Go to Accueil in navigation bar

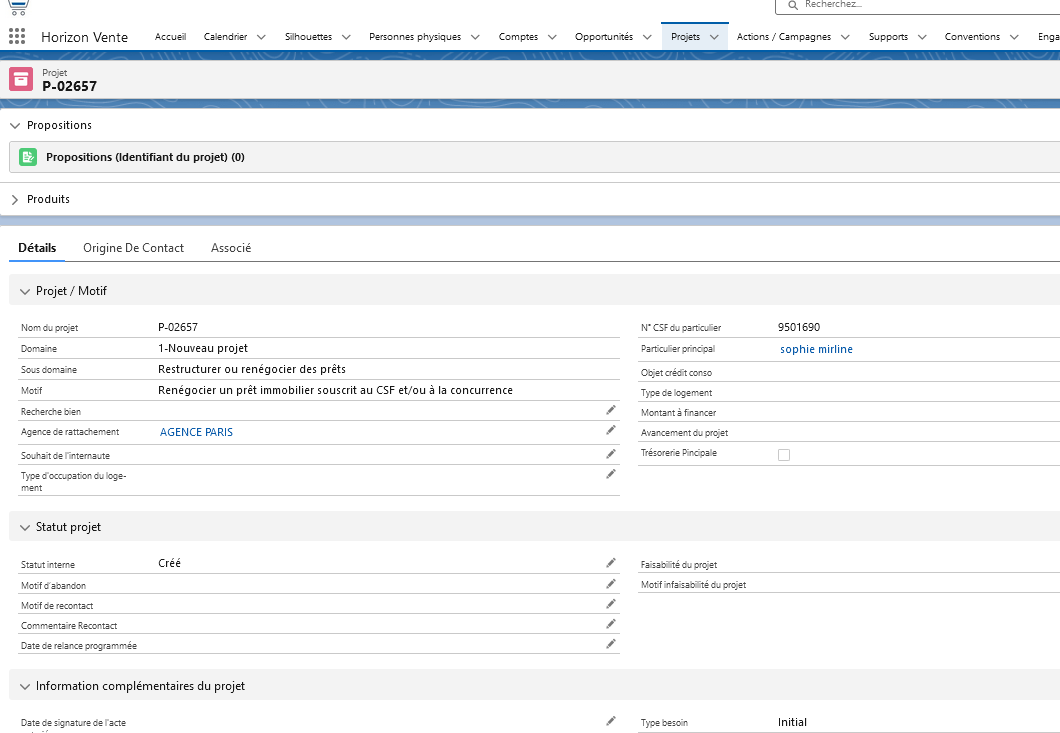point(170,37)
